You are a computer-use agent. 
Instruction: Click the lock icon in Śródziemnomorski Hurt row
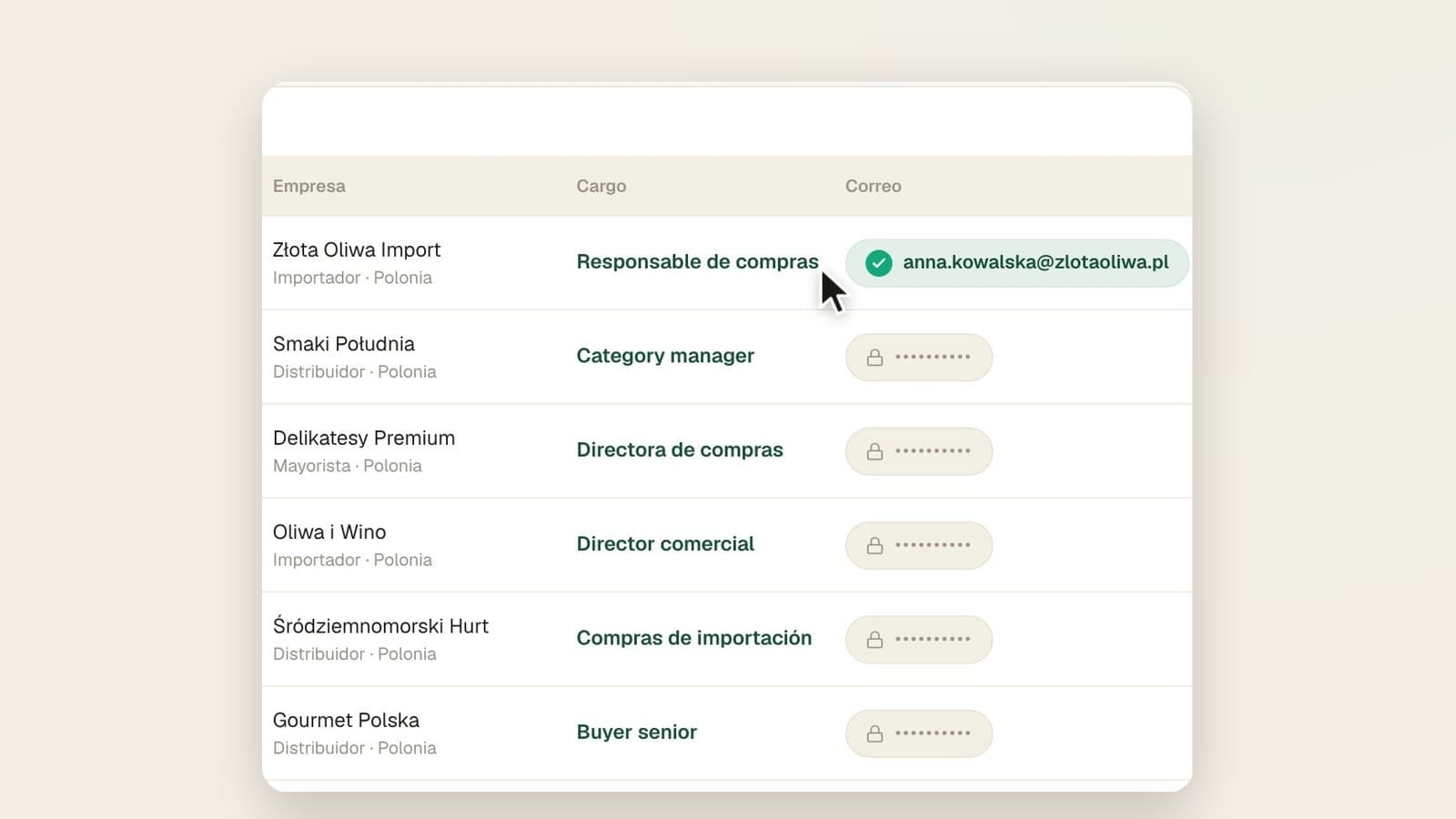(x=875, y=640)
